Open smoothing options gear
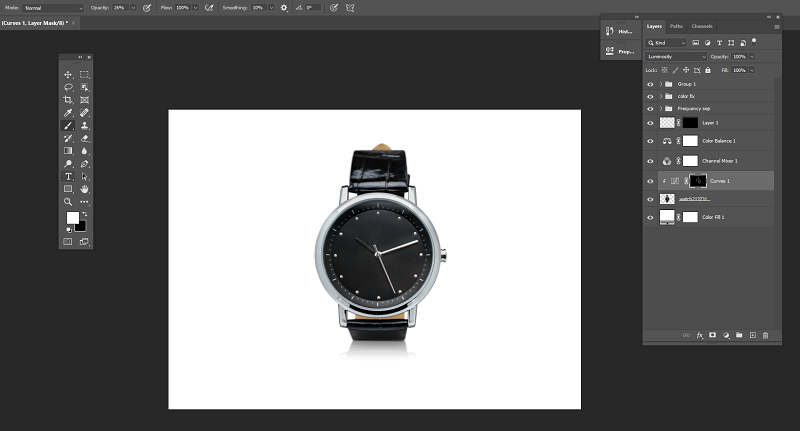 tap(284, 8)
